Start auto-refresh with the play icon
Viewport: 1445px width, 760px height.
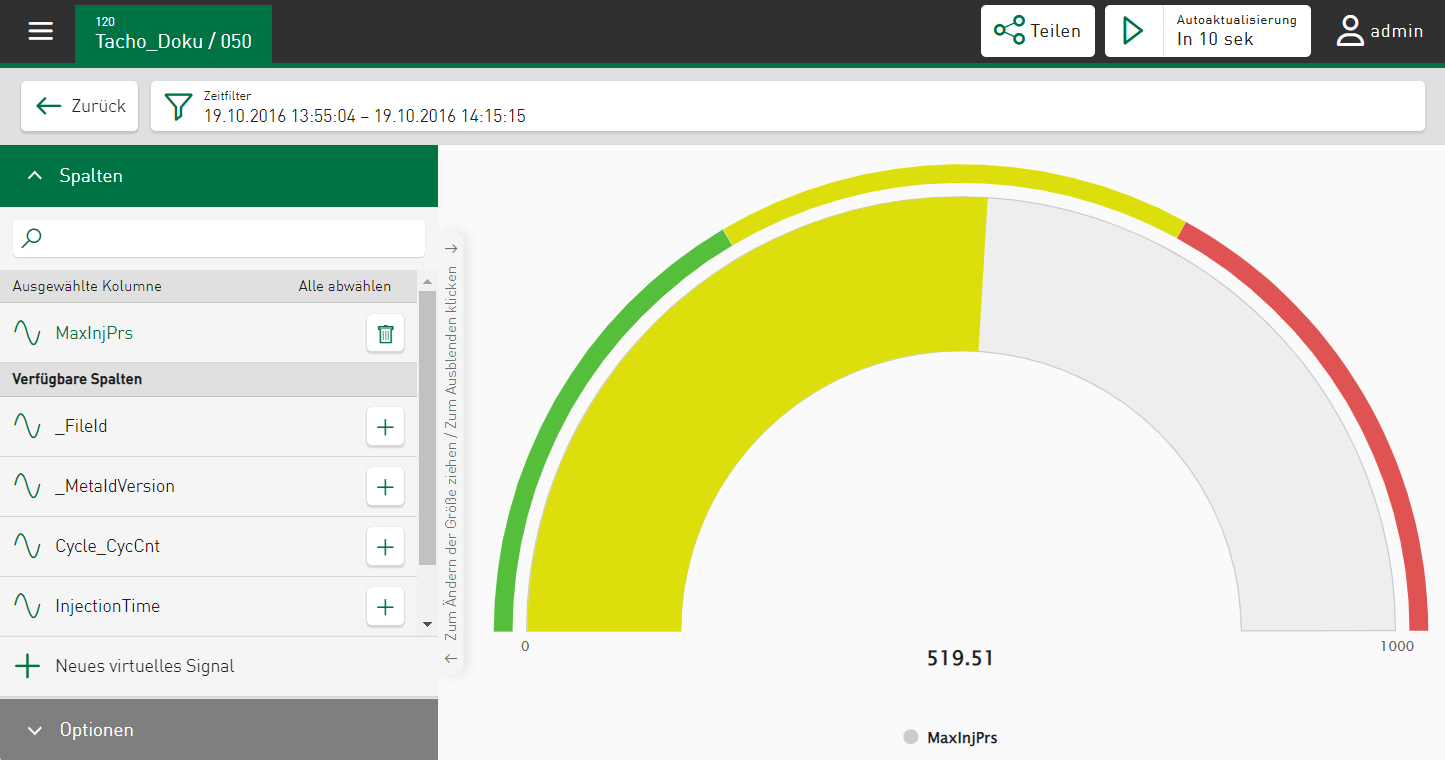click(x=1133, y=31)
